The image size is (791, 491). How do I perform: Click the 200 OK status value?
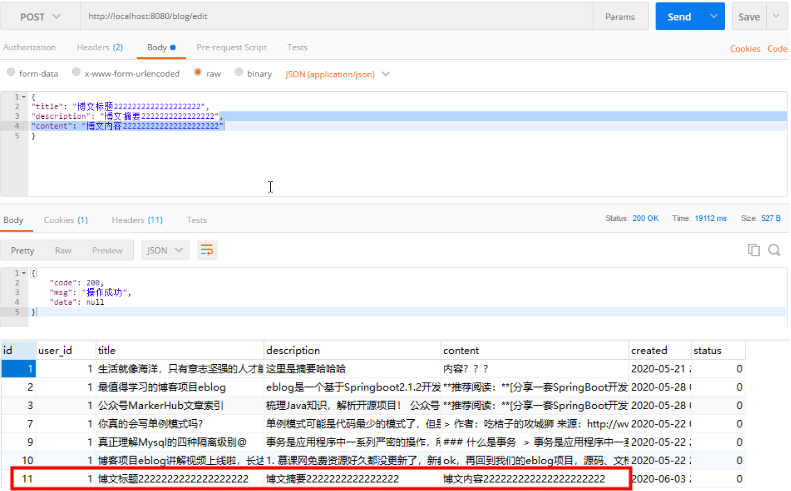[645, 219]
